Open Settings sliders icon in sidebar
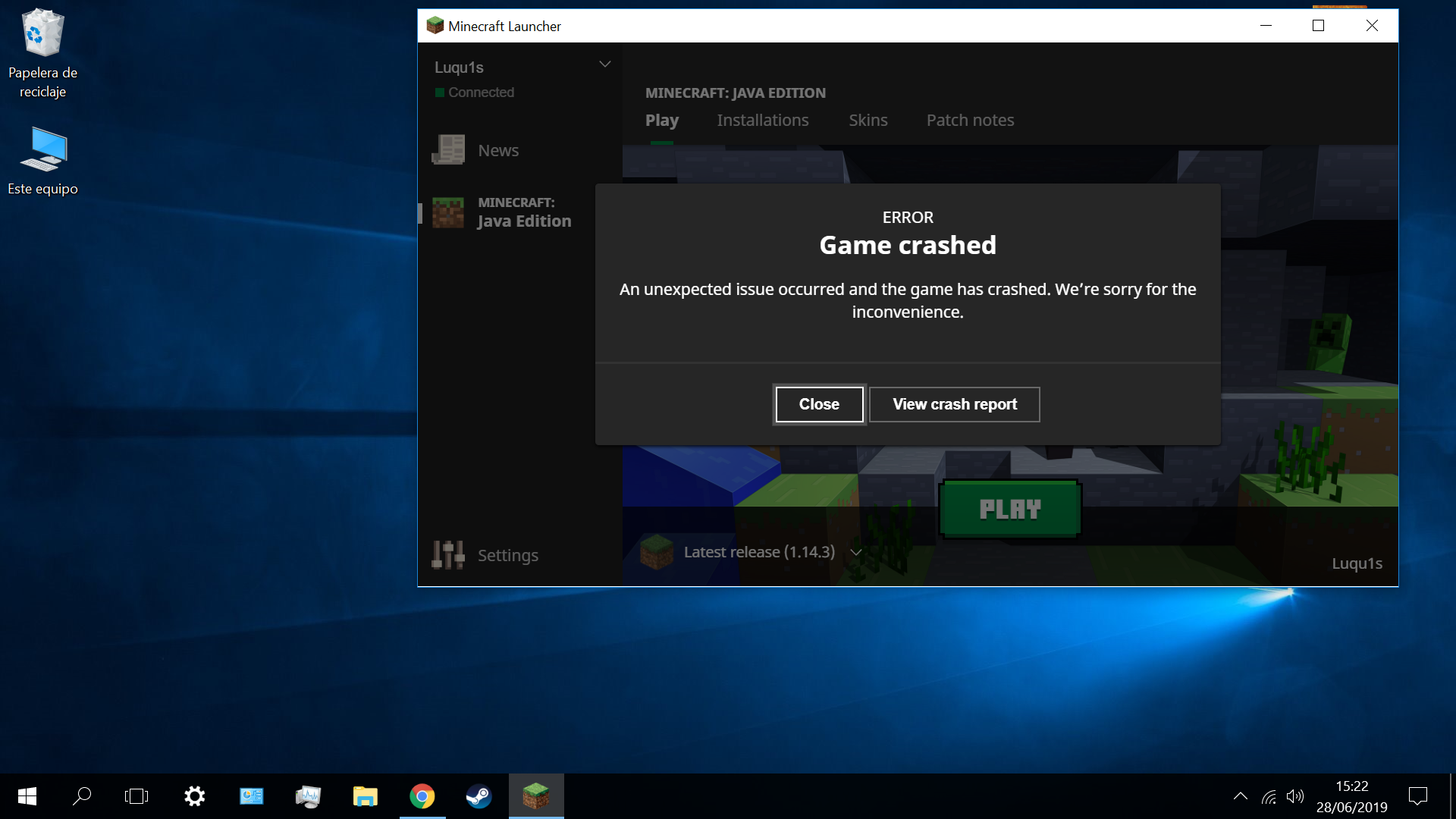This screenshot has height=819, width=1456. point(448,555)
